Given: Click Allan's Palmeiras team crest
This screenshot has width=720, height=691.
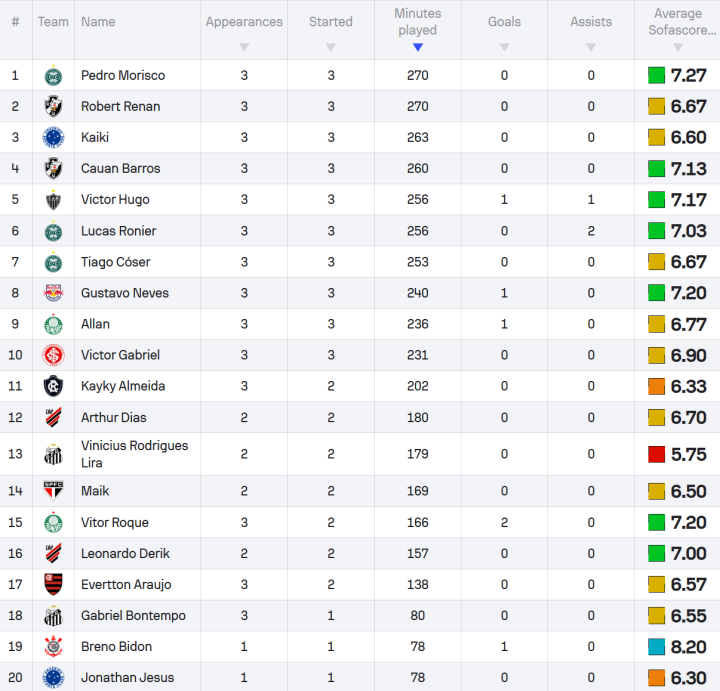Looking at the screenshot, I should click(x=53, y=324).
